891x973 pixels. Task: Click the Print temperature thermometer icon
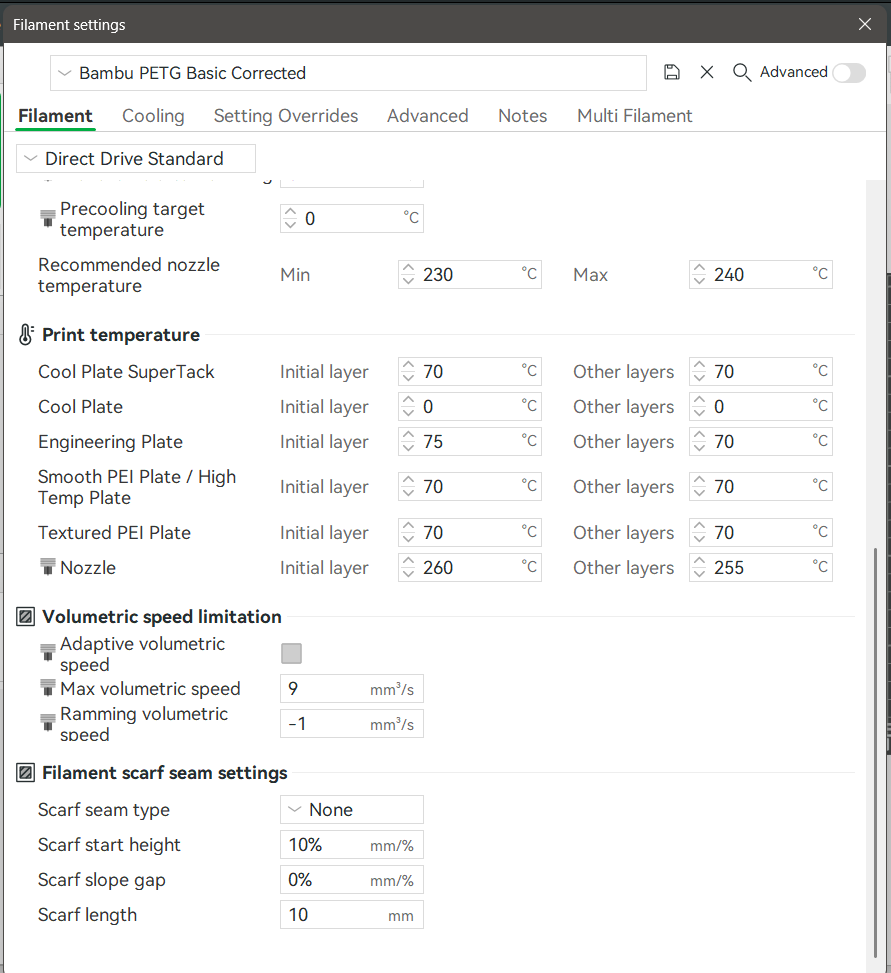pyautogui.click(x=26, y=334)
